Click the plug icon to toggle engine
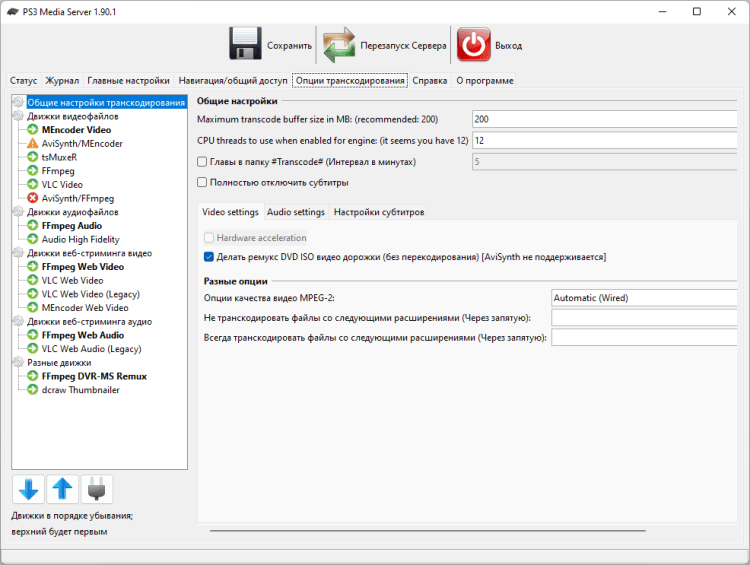This screenshot has height=565, width=750. 97,489
